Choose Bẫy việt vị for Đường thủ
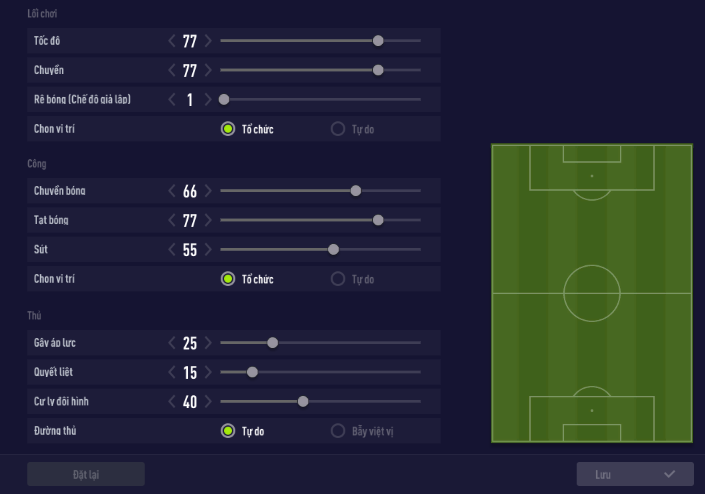Image resolution: width=705 pixels, height=494 pixels. [338, 432]
